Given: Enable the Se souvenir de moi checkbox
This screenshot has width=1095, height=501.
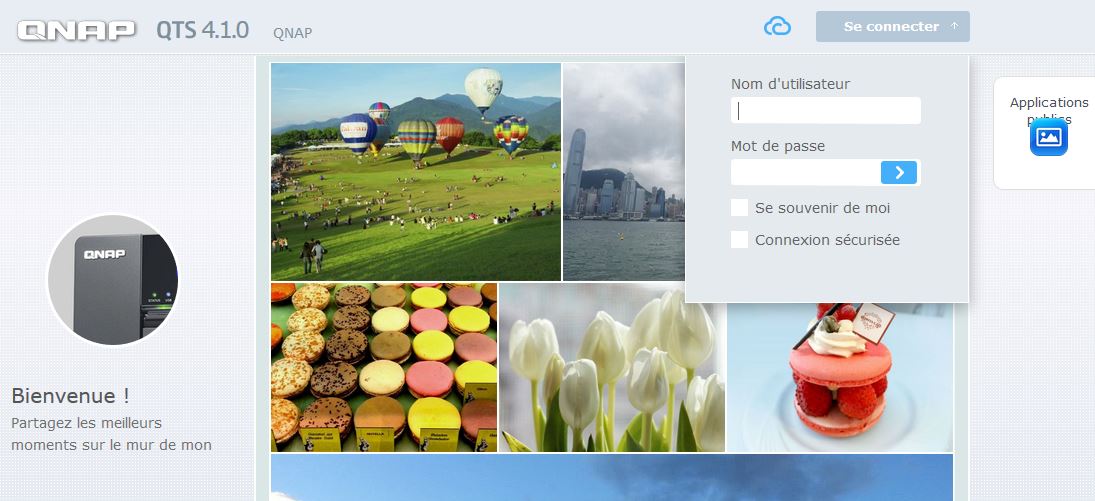Looking at the screenshot, I should coord(740,208).
